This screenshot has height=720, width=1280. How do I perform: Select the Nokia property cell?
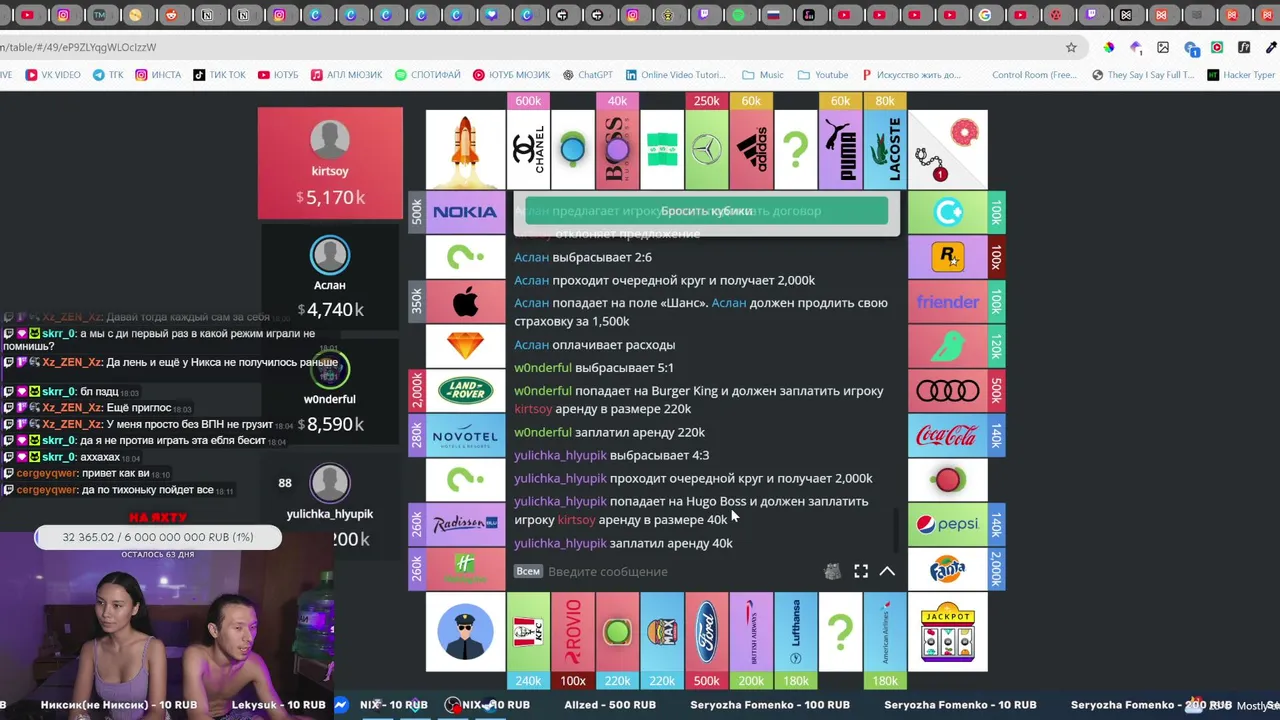pos(465,212)
